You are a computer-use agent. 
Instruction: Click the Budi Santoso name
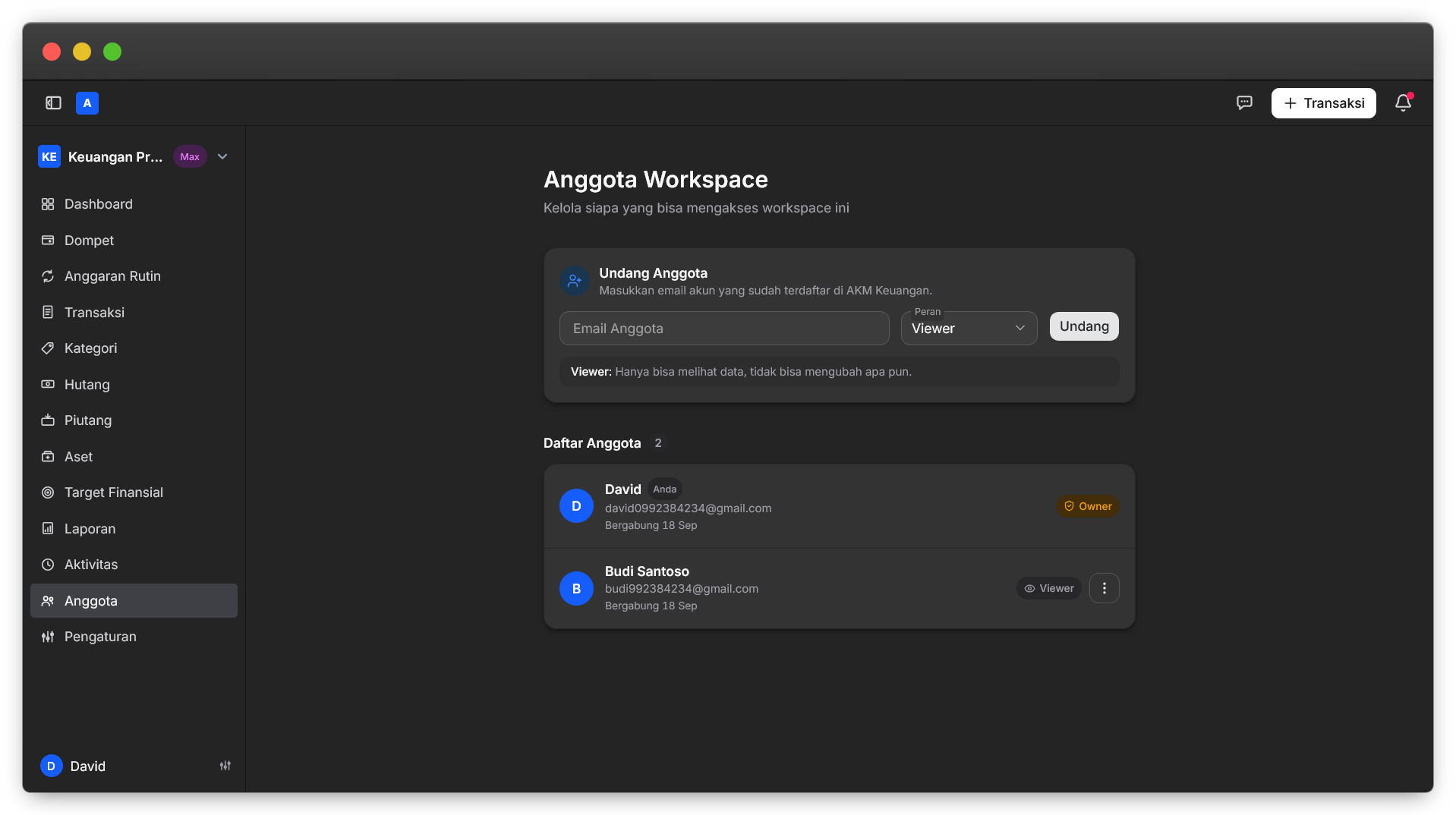tap(647, 571)
